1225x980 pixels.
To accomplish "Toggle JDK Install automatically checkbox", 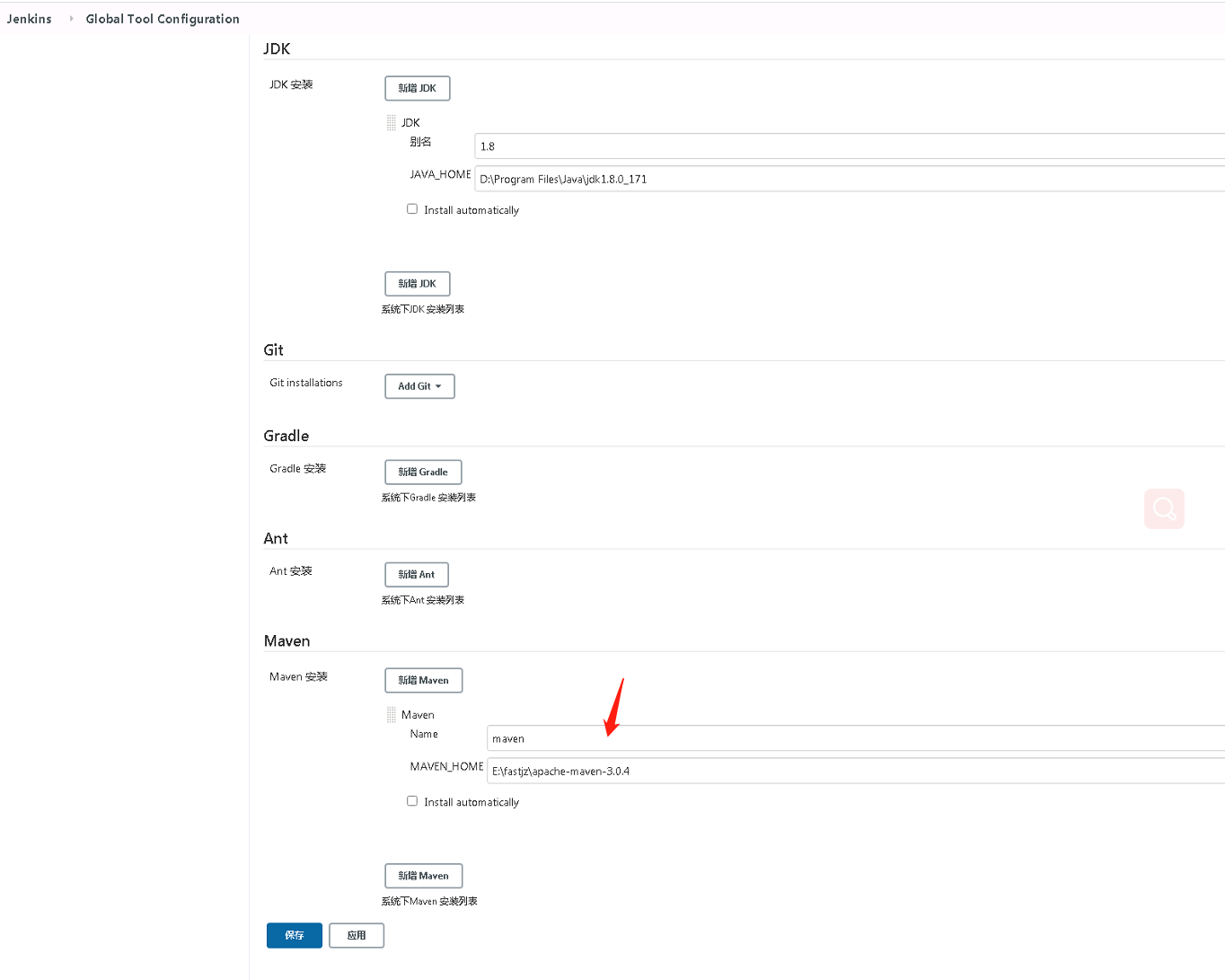I will point(412,209).
